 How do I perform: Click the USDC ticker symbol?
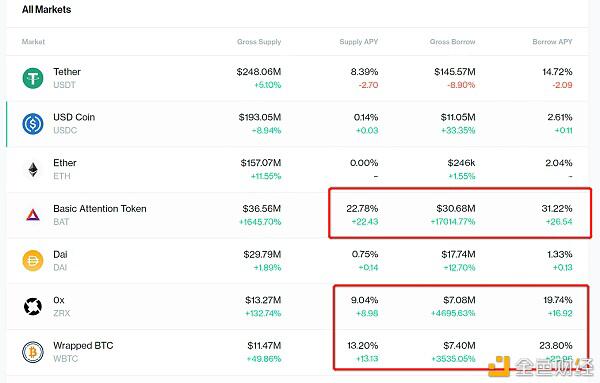pos(65,130)
